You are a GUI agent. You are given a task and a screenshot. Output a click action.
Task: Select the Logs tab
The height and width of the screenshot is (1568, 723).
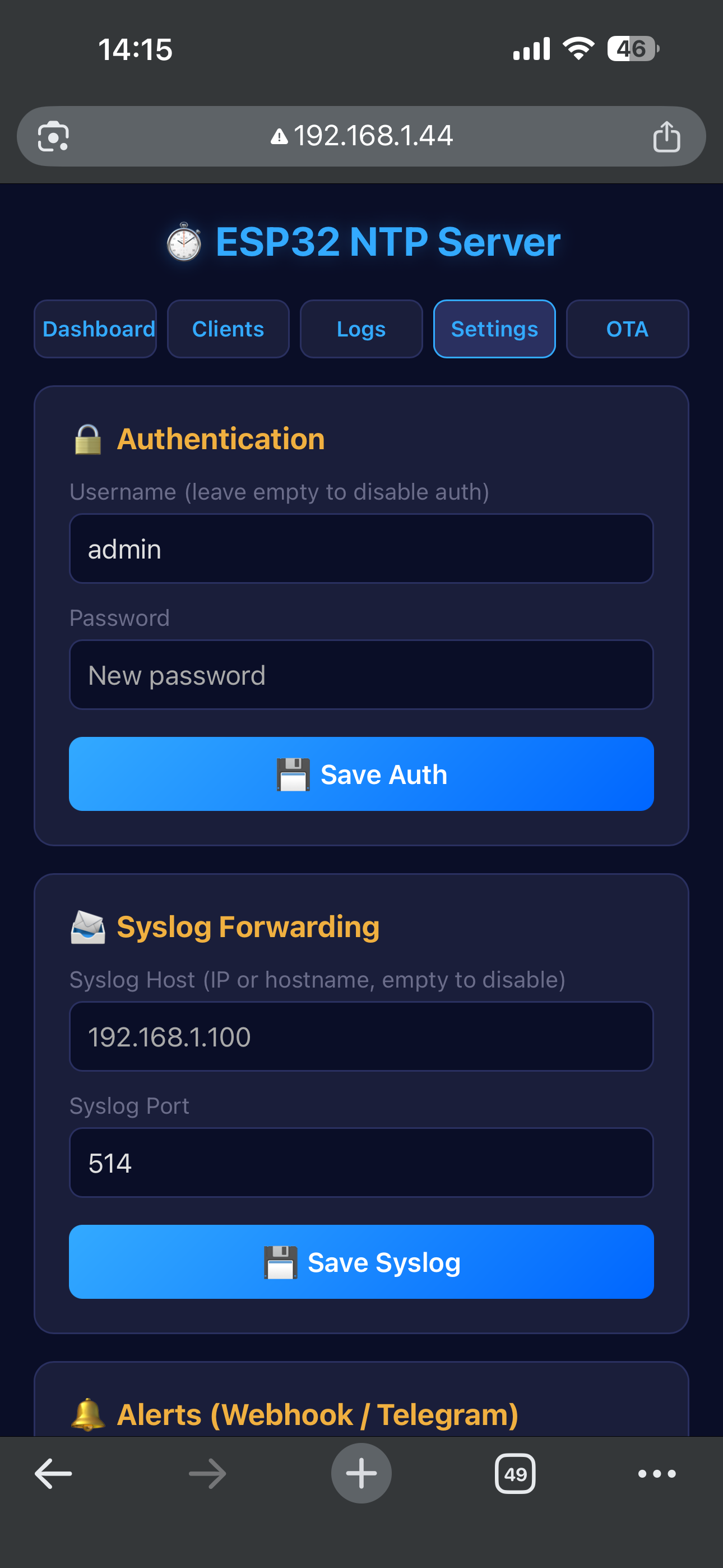pos(361,329)
